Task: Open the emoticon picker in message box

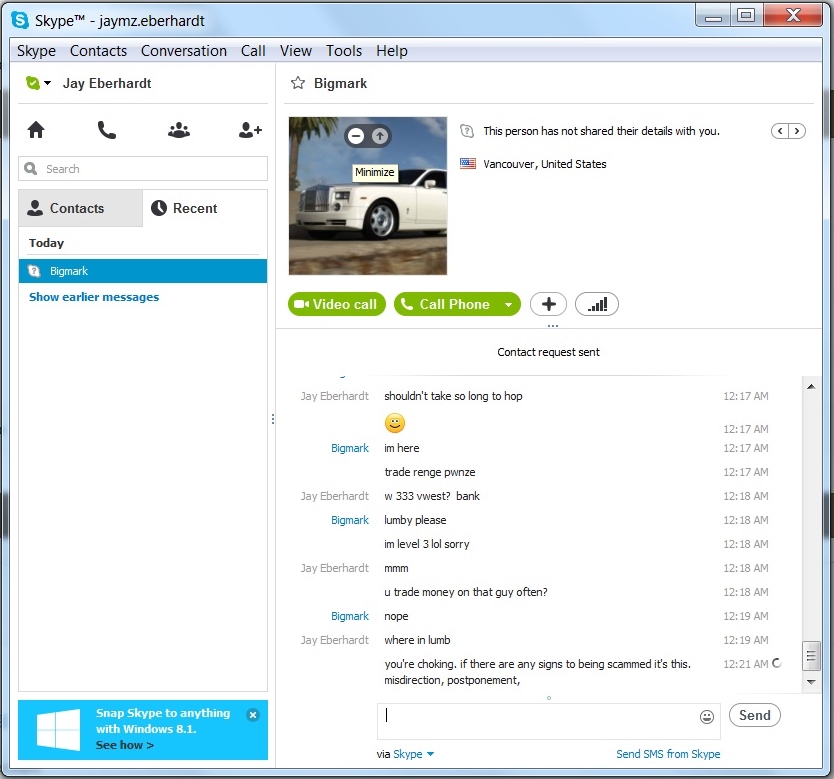Action: [x=707, y=716]
